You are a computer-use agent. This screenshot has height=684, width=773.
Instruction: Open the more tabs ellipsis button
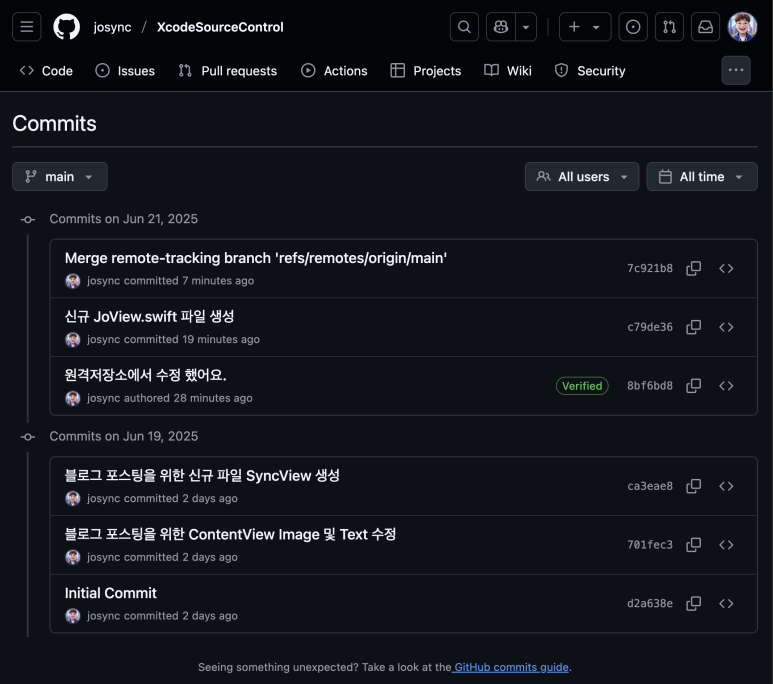[x=736, y=71]
